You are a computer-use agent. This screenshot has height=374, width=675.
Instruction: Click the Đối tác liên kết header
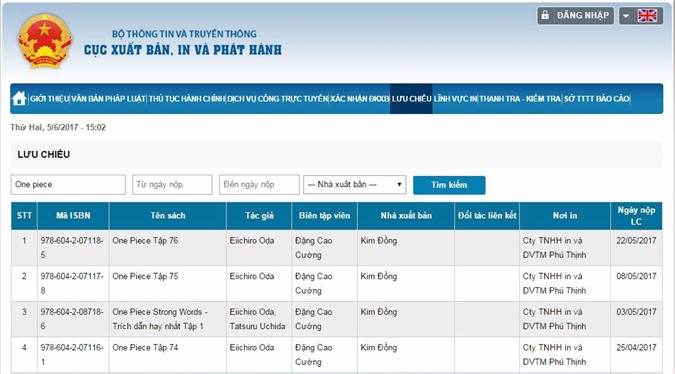[x=487, y=216]
